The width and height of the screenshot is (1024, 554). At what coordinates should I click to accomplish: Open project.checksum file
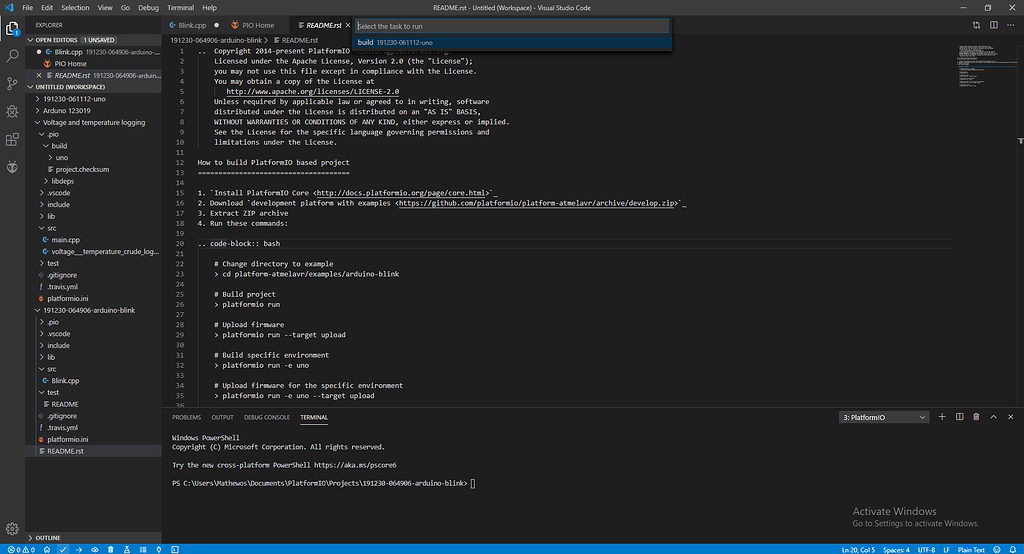(82, 169)
